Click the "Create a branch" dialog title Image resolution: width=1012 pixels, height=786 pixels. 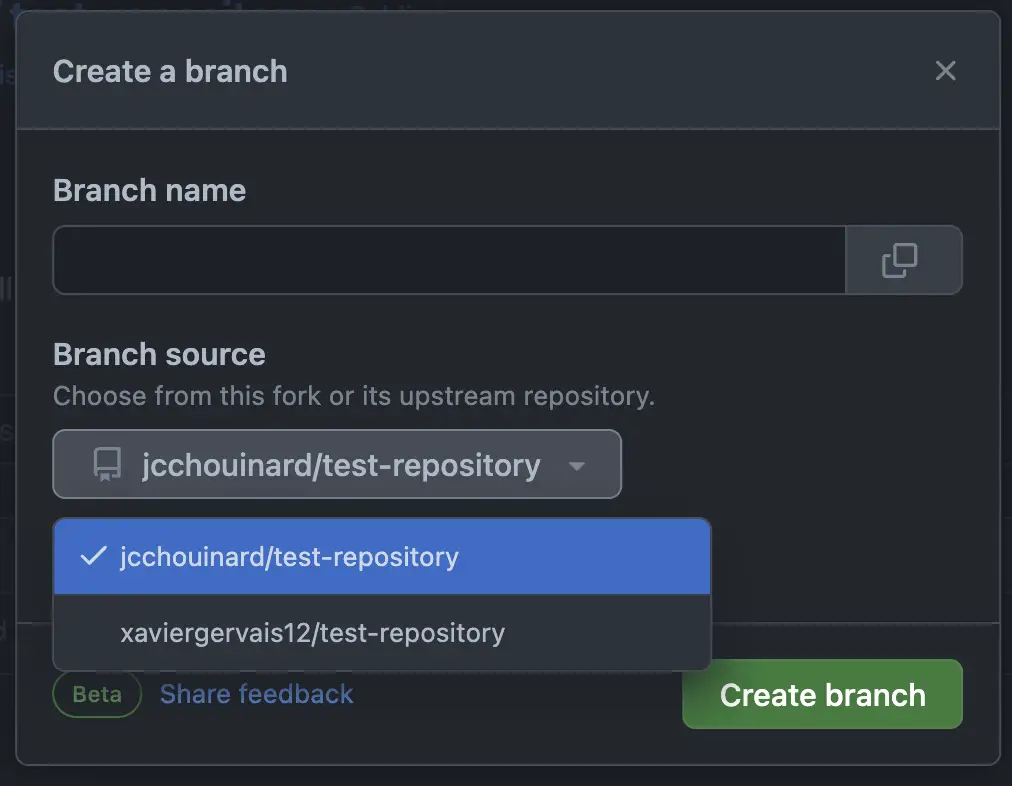point(170,71)
